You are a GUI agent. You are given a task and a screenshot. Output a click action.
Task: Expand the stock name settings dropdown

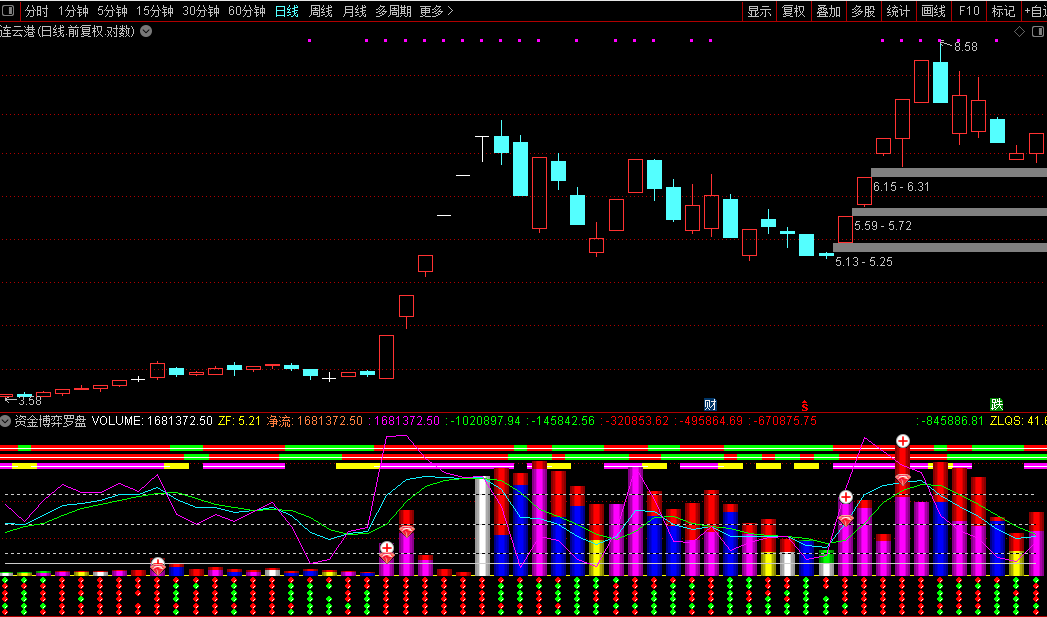pyautogui.click(x=146, y=31)
